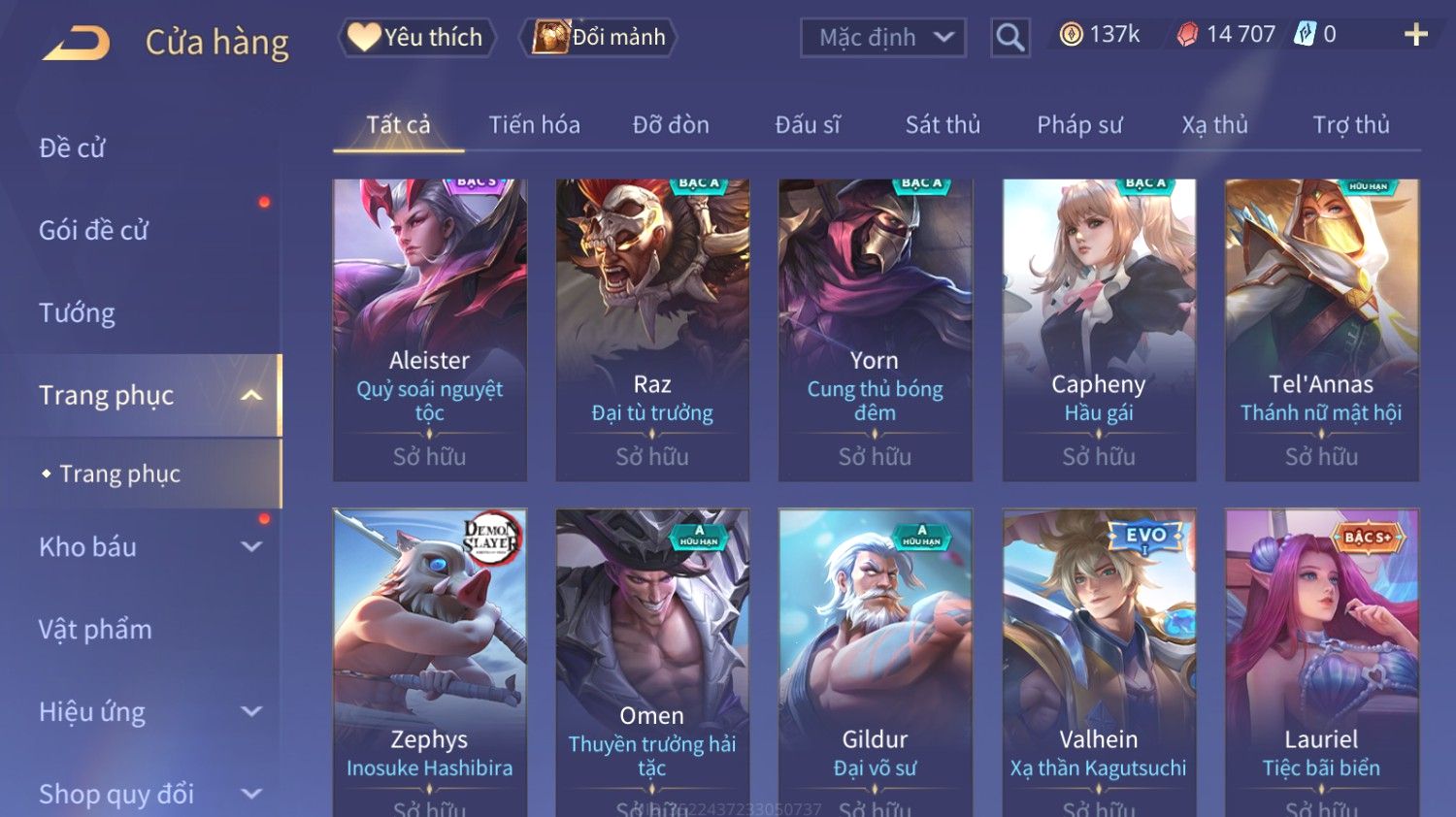Tap the plus icon to add currency

[1416, 35]
